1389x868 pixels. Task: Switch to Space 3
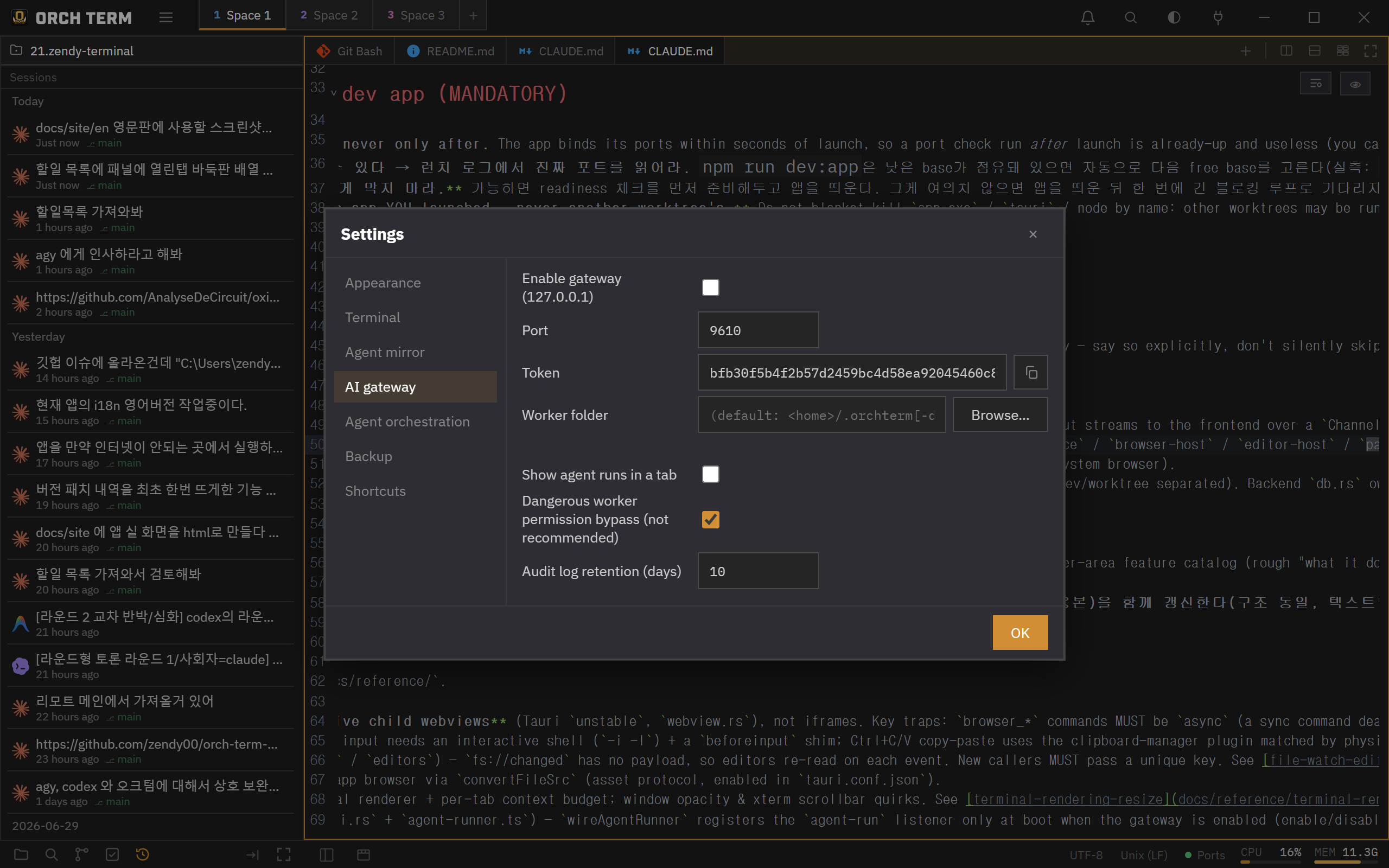point(416,16)
